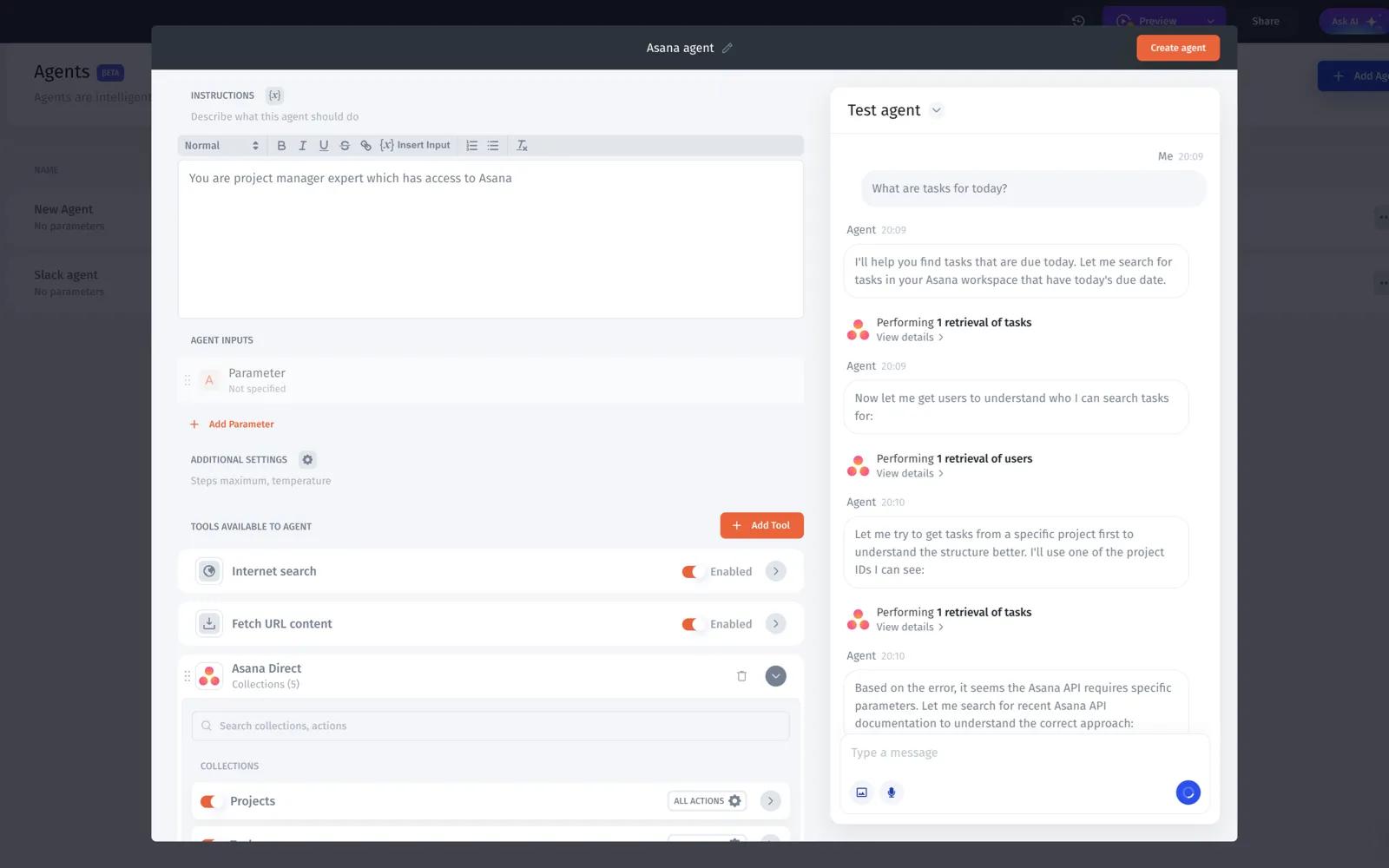1389x868 pixels.
Task: Toggle off the Fetch URL content tool
Action: (x=690, y=624)
